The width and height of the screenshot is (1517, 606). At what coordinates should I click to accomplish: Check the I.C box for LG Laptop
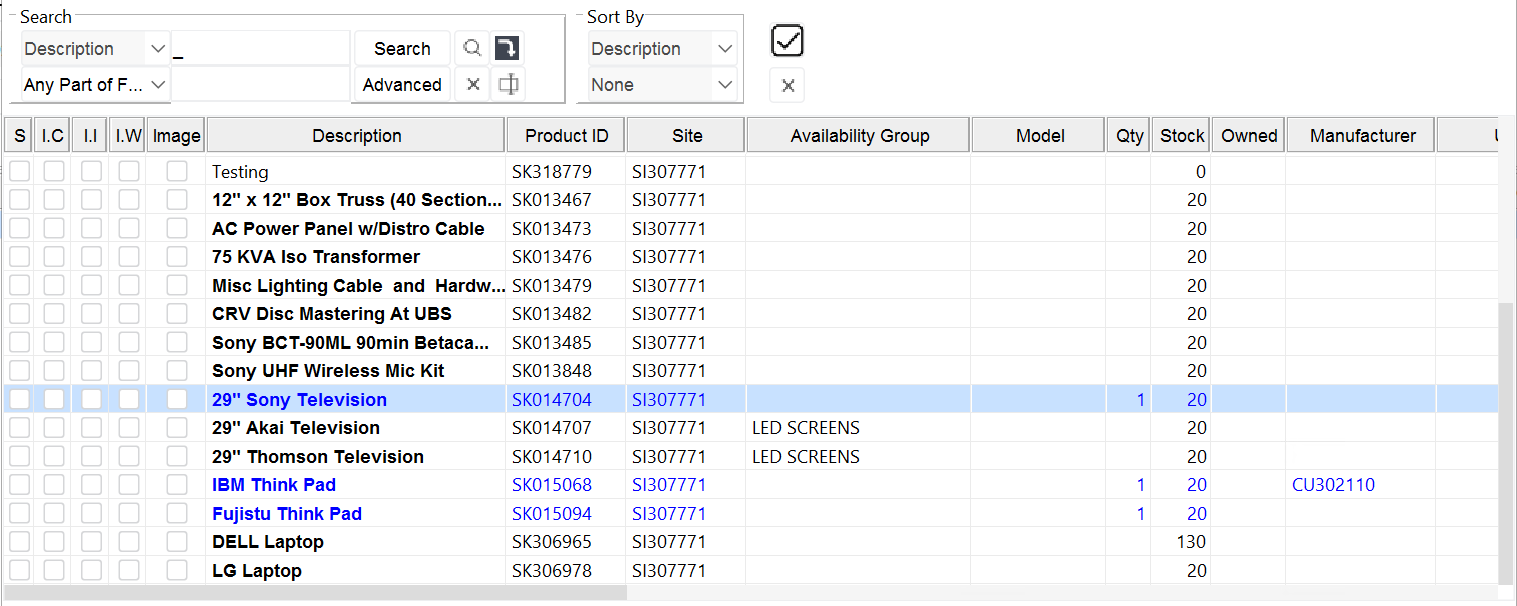[54, 571]
